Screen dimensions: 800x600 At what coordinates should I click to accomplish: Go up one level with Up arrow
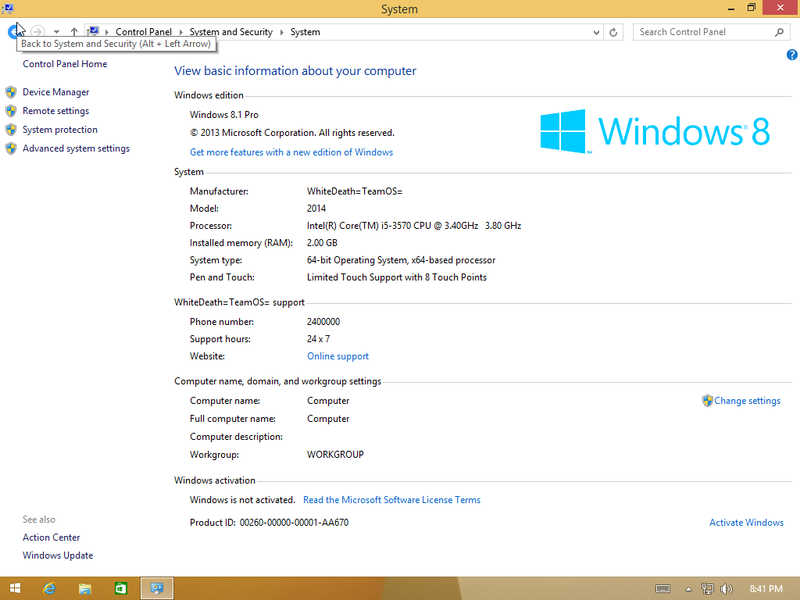click(74, 32)
